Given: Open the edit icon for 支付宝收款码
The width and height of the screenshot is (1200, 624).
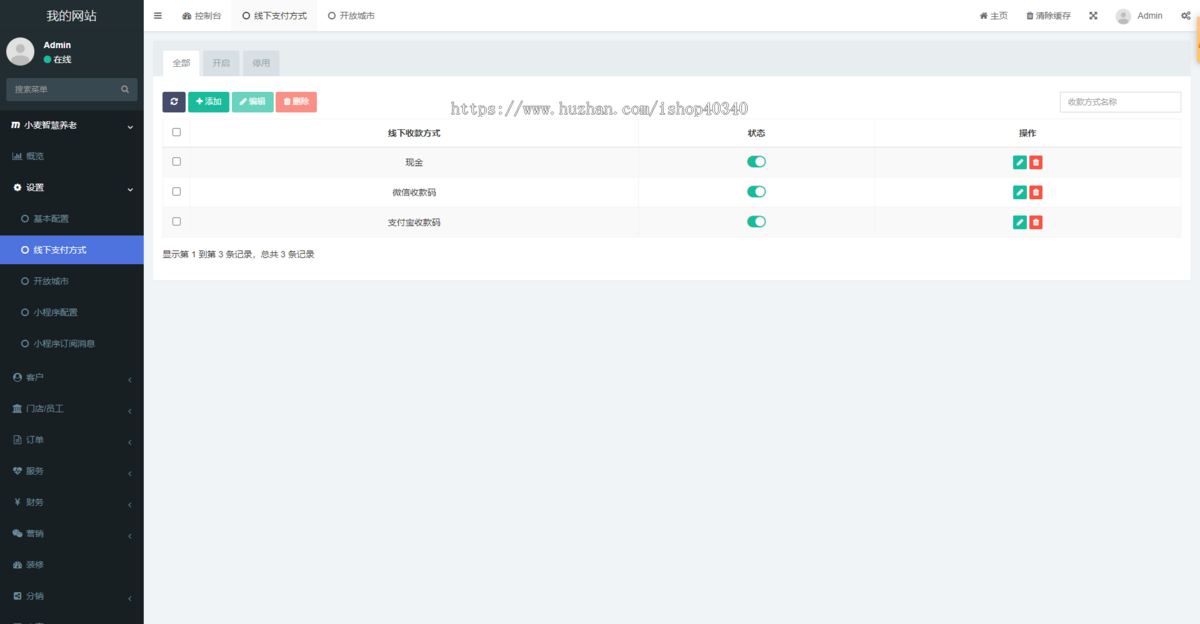Looking at the screenshot, I should point(1020,222).
